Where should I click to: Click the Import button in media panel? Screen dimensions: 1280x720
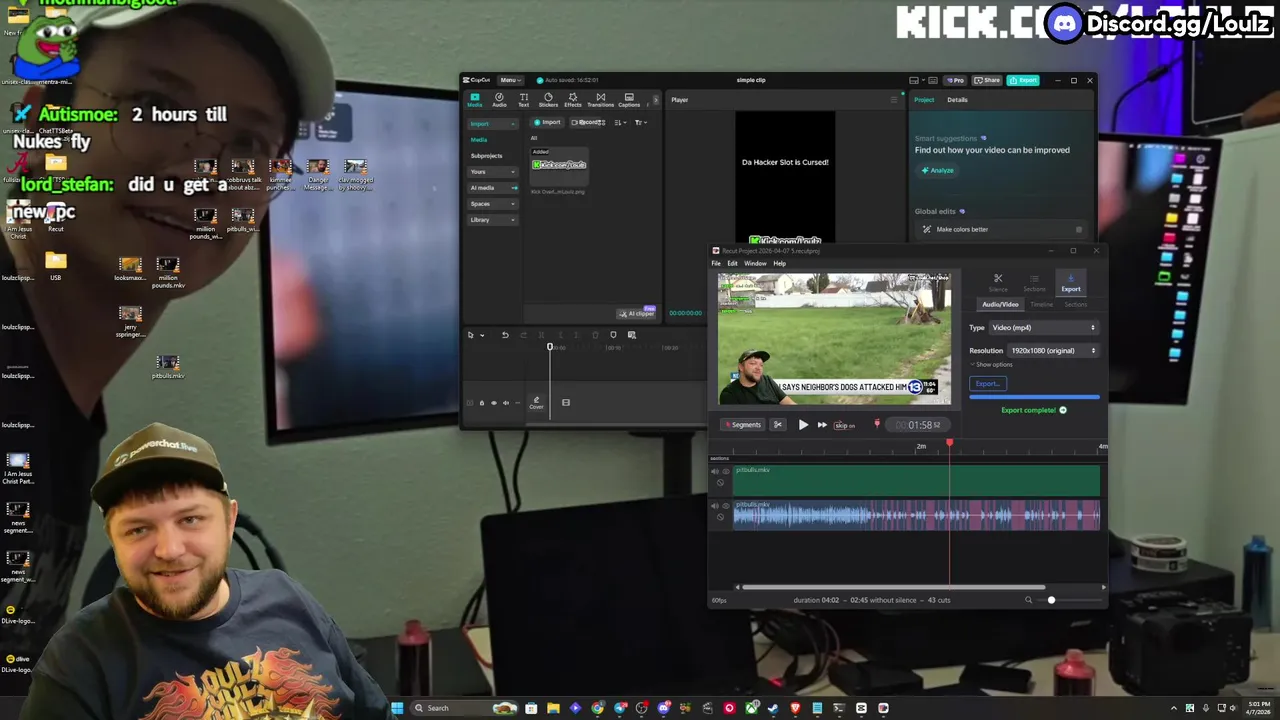547,122
